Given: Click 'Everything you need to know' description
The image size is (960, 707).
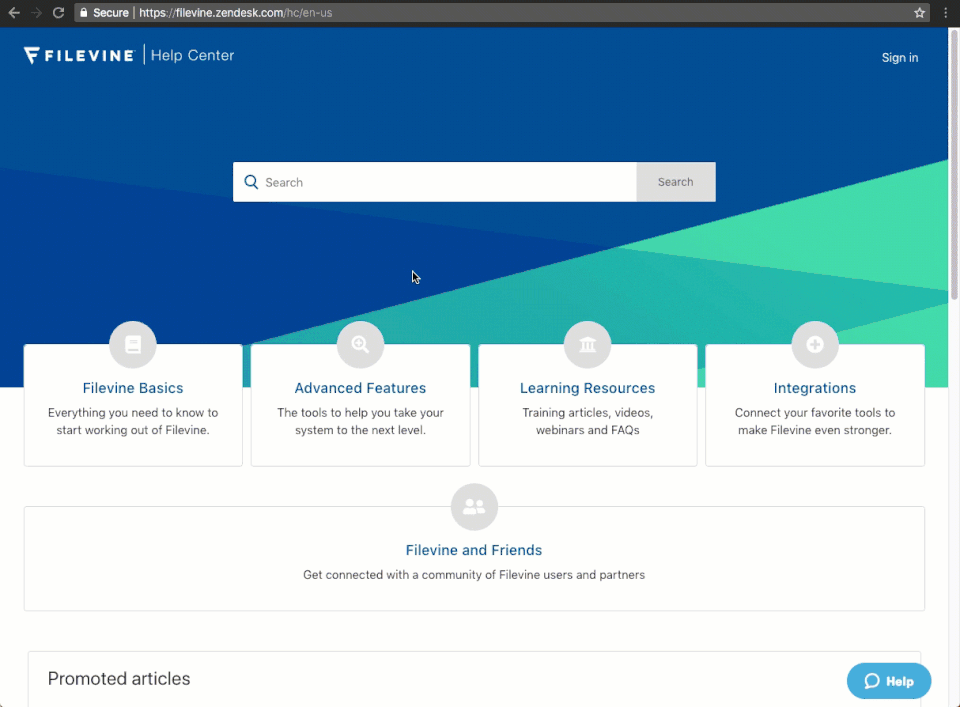Looking at the screenshot, I should [x=133, y=421].
